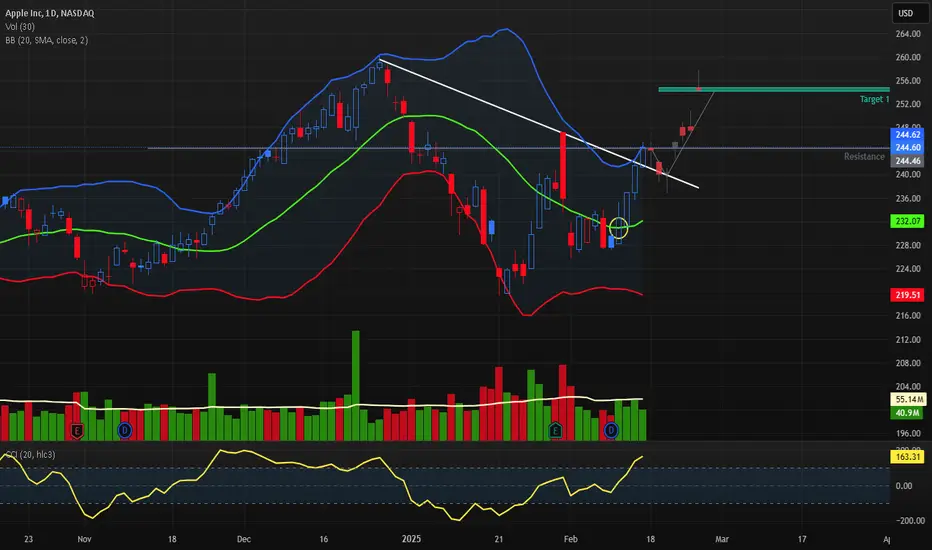Screen dimensions: 932x550
Task: Click the Target 1 label
Action: point(874,99)
